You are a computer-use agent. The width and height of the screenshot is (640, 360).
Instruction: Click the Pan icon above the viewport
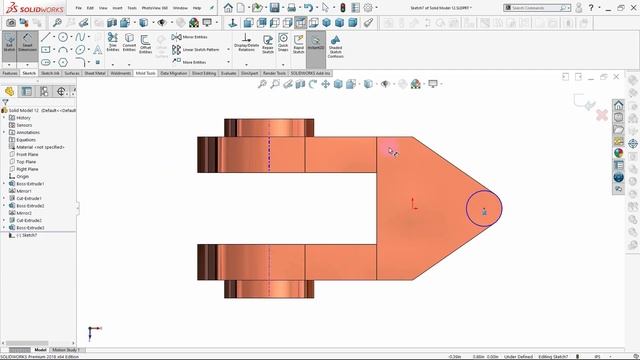point(325,84)
